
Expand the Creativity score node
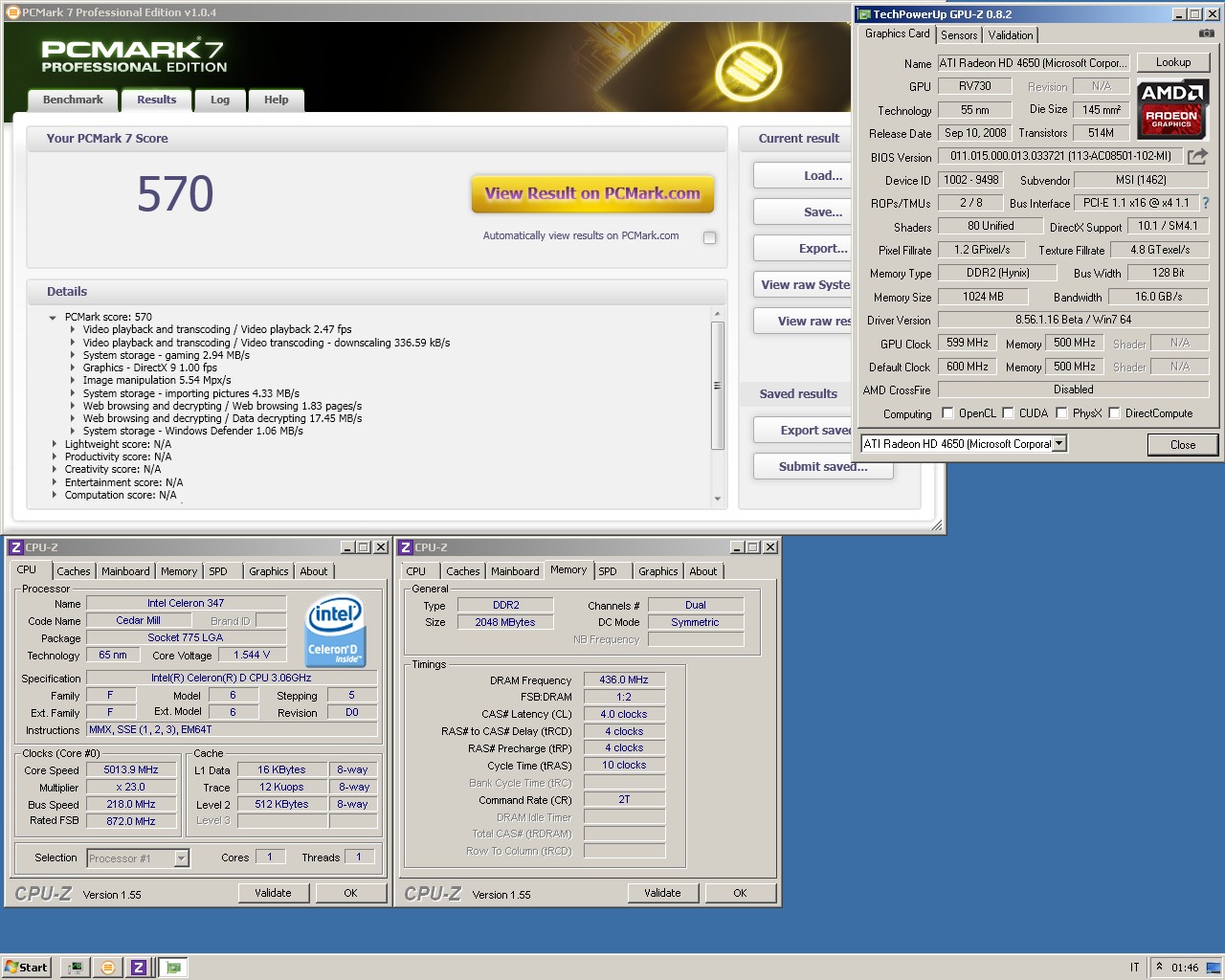(54, 469)
